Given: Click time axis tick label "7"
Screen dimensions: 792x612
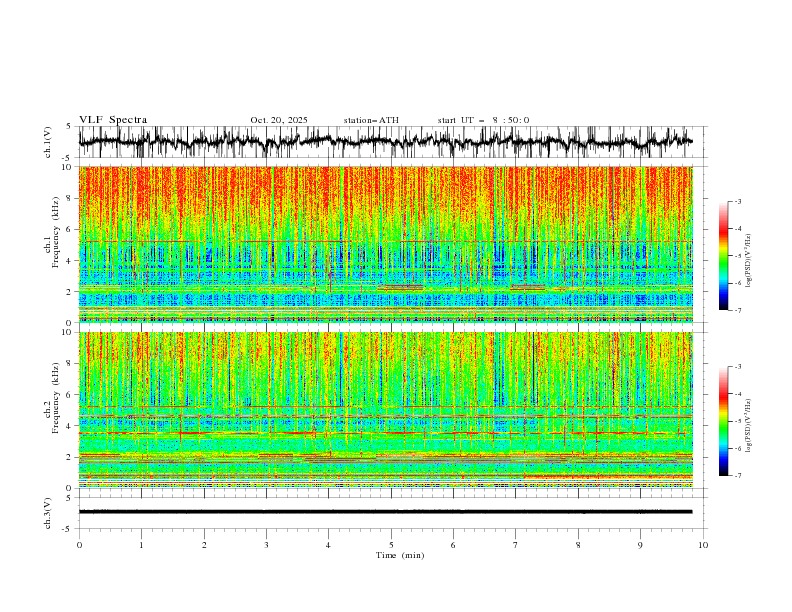Looking at the screenshot, I should click(x=516, y=545).
